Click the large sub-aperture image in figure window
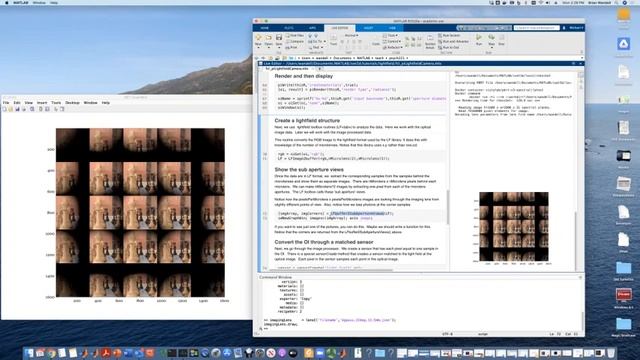The width and height of the screenshot is (640, 360). coord(140,213)
